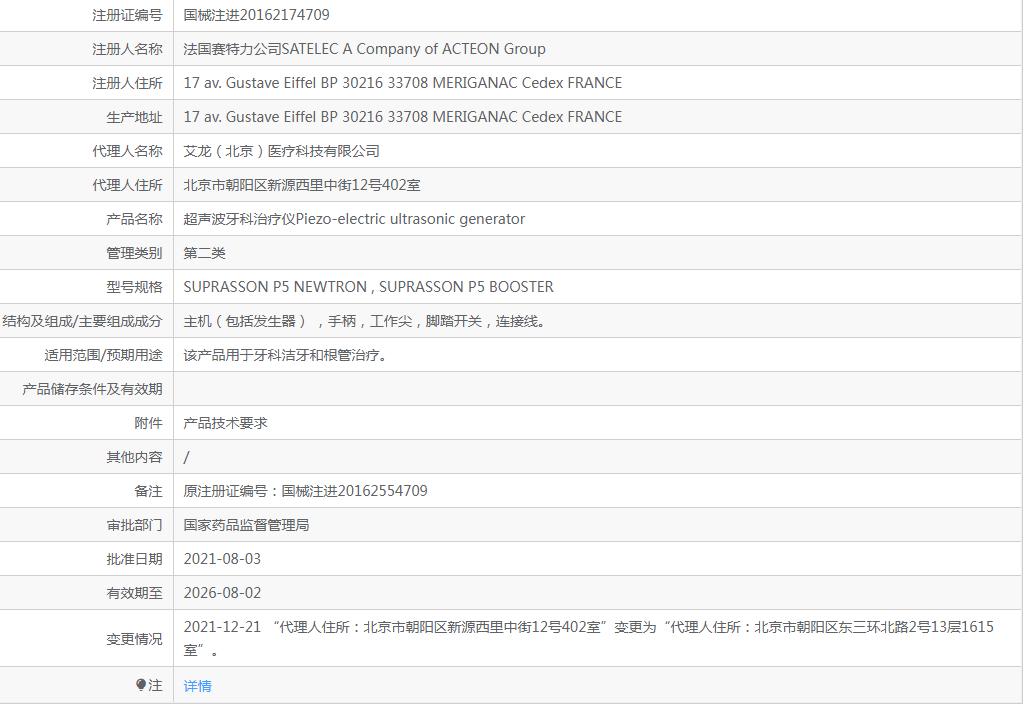Screen dimensions: 1025x707
Task: Click the bulb icon beside 注
Action: (141, 685)
